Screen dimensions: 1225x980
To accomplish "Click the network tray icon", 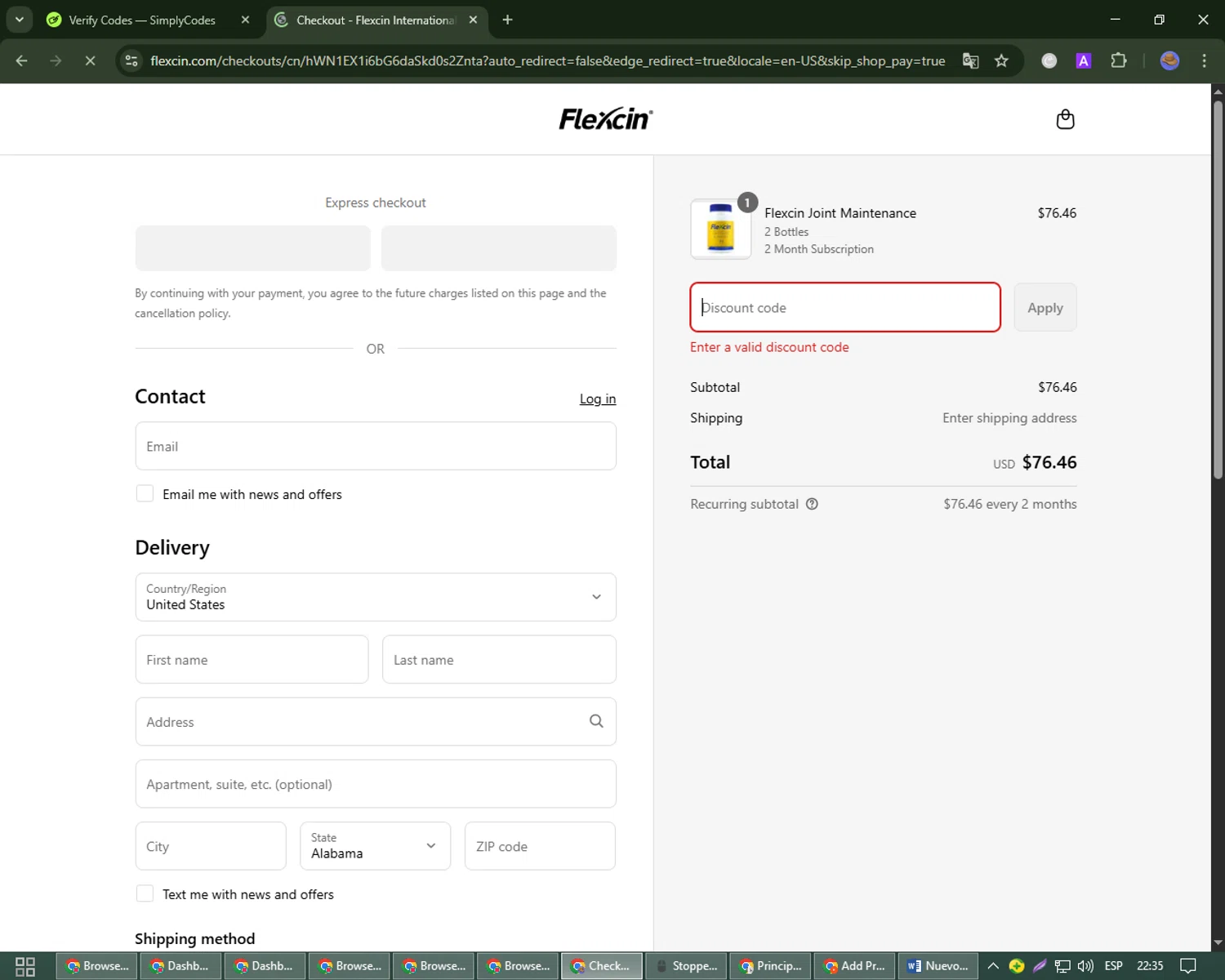I will tap(1062, 966).
